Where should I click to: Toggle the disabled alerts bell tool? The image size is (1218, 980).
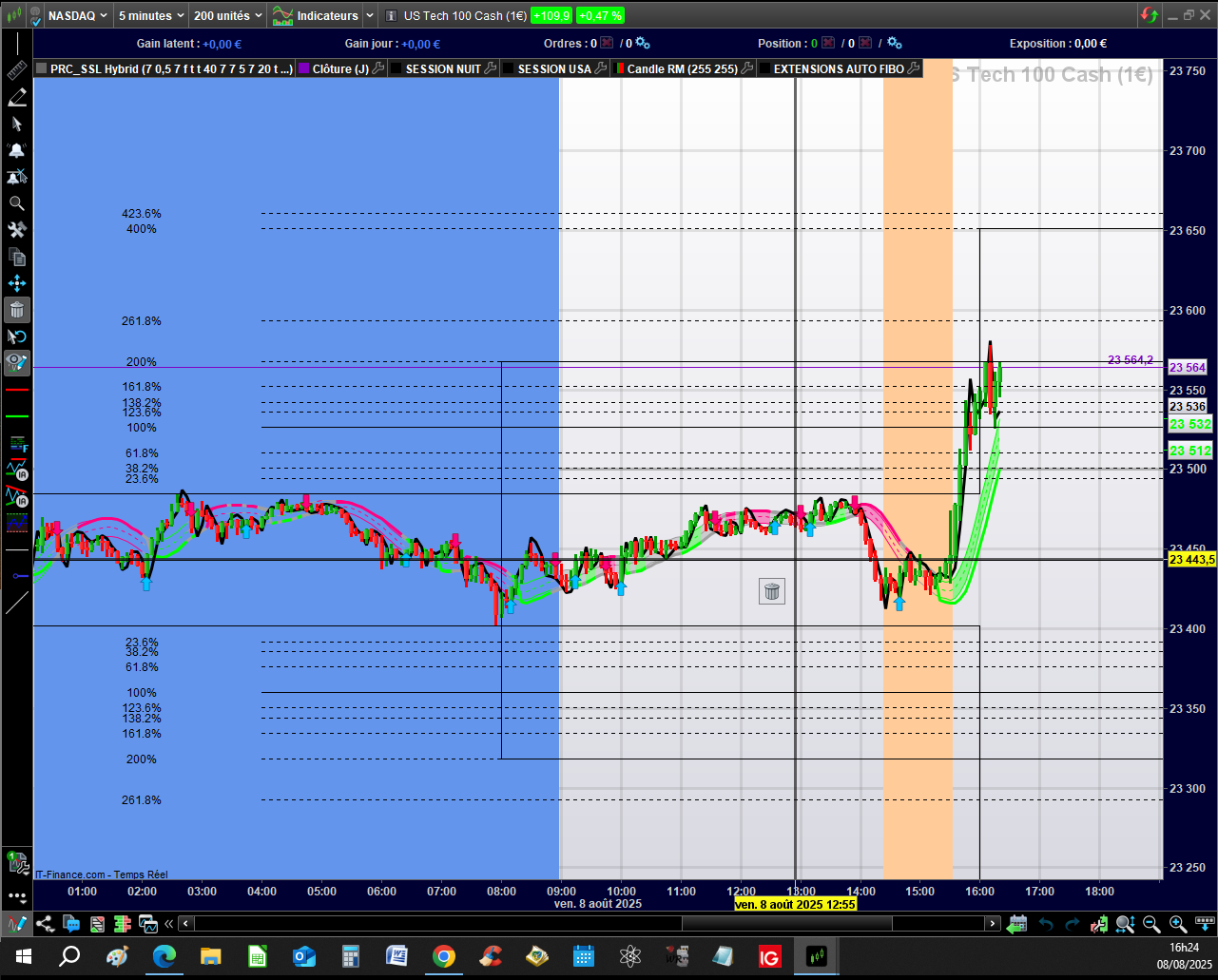tap(17, 177)
